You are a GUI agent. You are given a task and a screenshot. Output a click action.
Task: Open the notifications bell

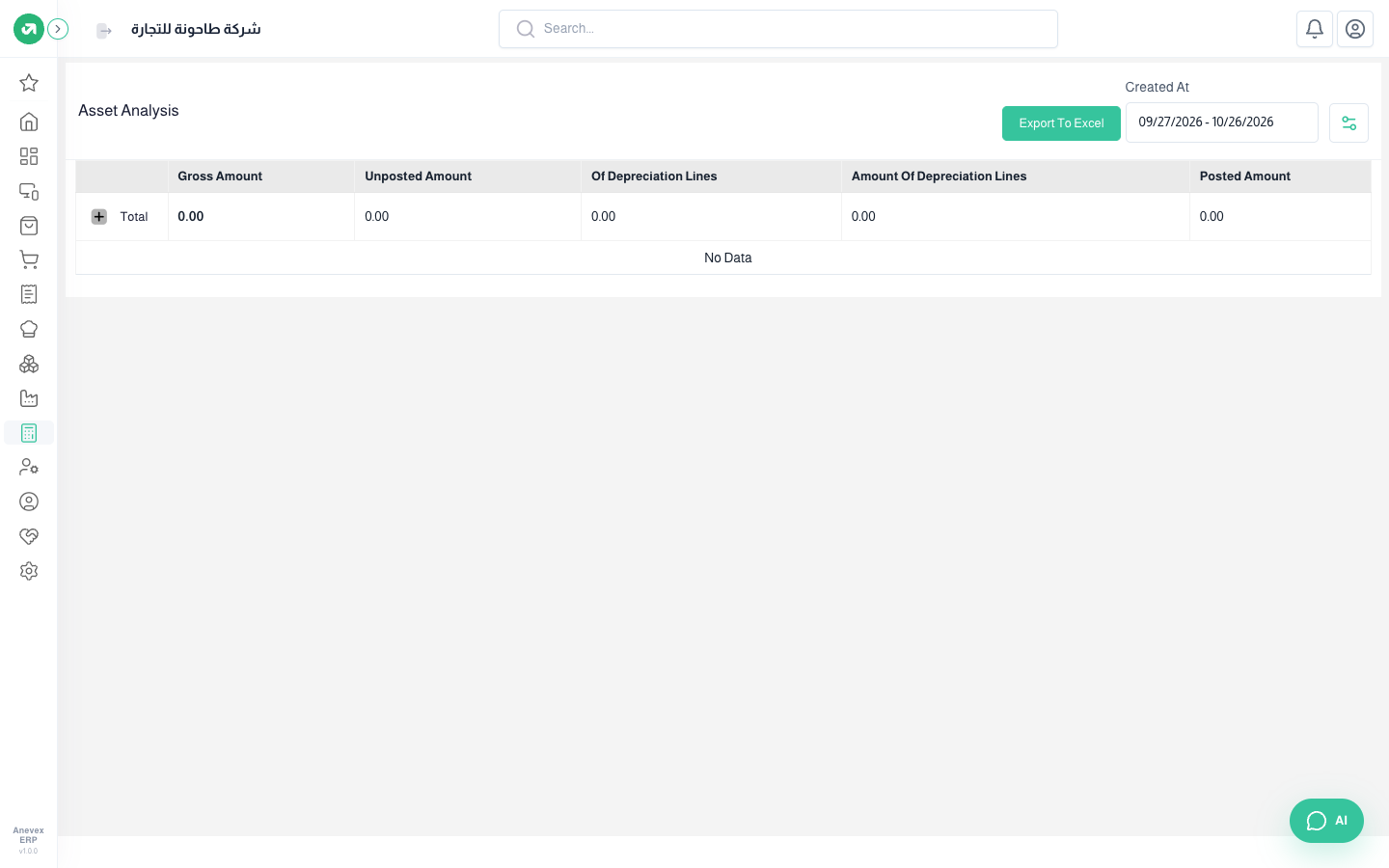[1315, 29]
